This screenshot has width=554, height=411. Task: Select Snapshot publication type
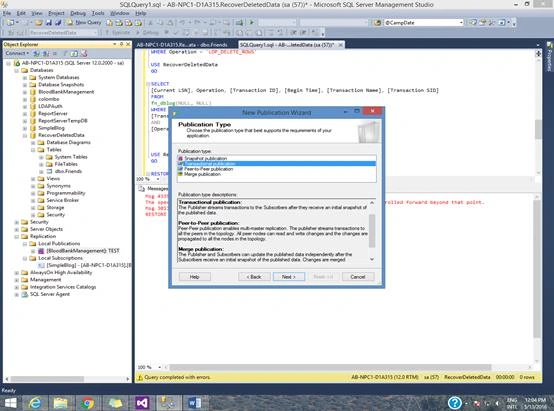tap(206, 158)
